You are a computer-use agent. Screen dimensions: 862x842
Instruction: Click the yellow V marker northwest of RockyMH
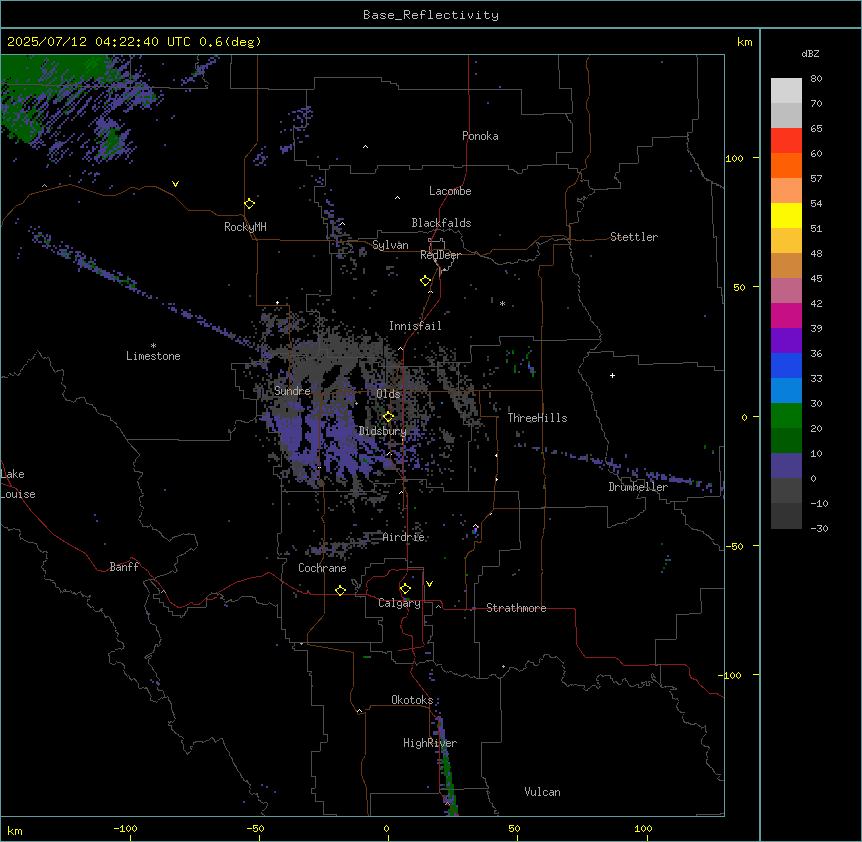pyautogui.click(x=175, y=184)
